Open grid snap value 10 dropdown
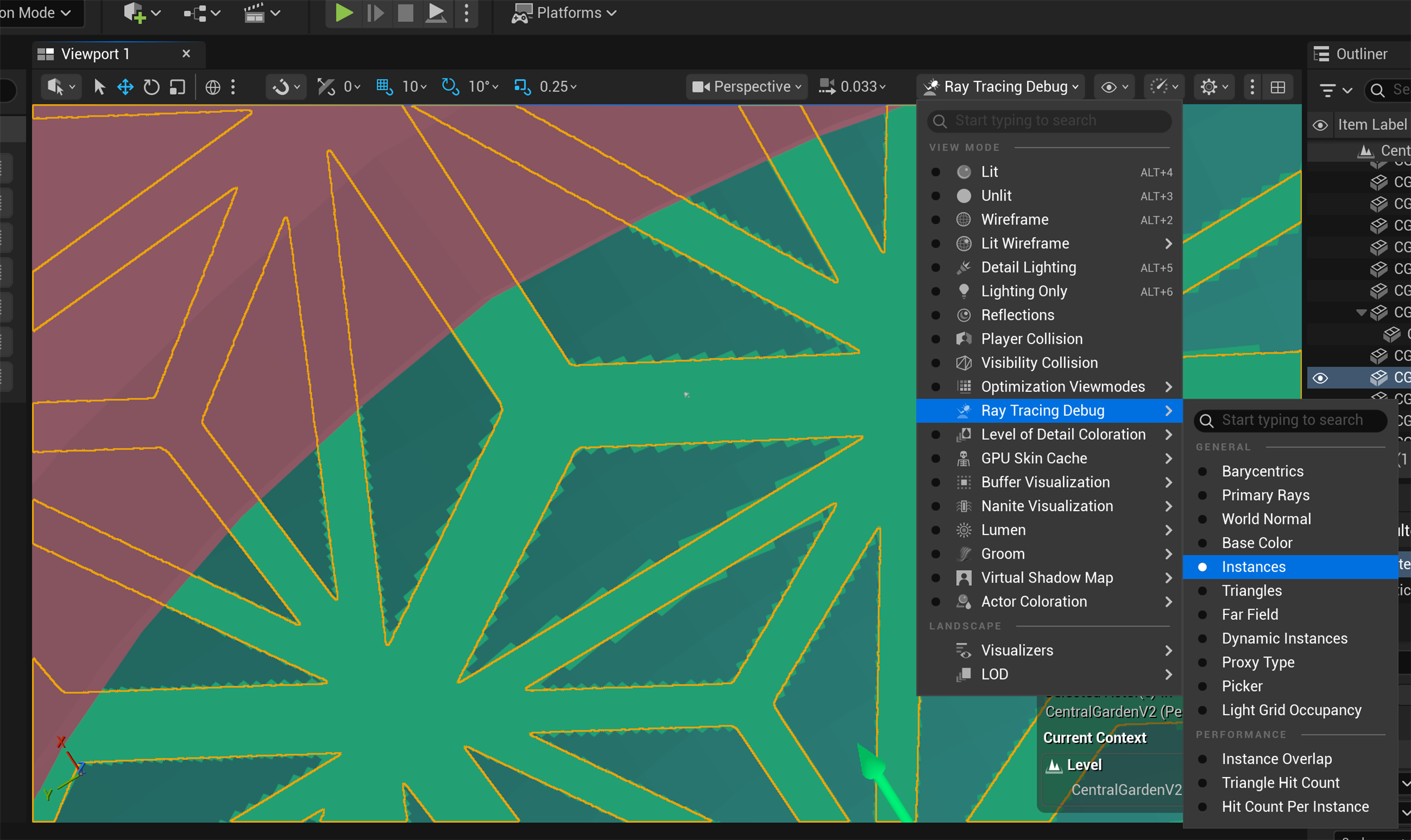This screenshot has height=840, width=1411. tap(414, 86)
